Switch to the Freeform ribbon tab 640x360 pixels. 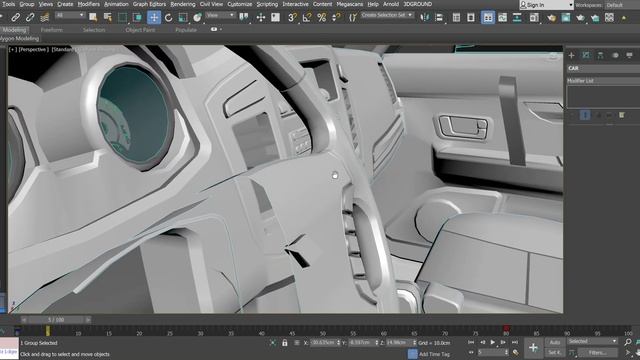click(51, 30)
